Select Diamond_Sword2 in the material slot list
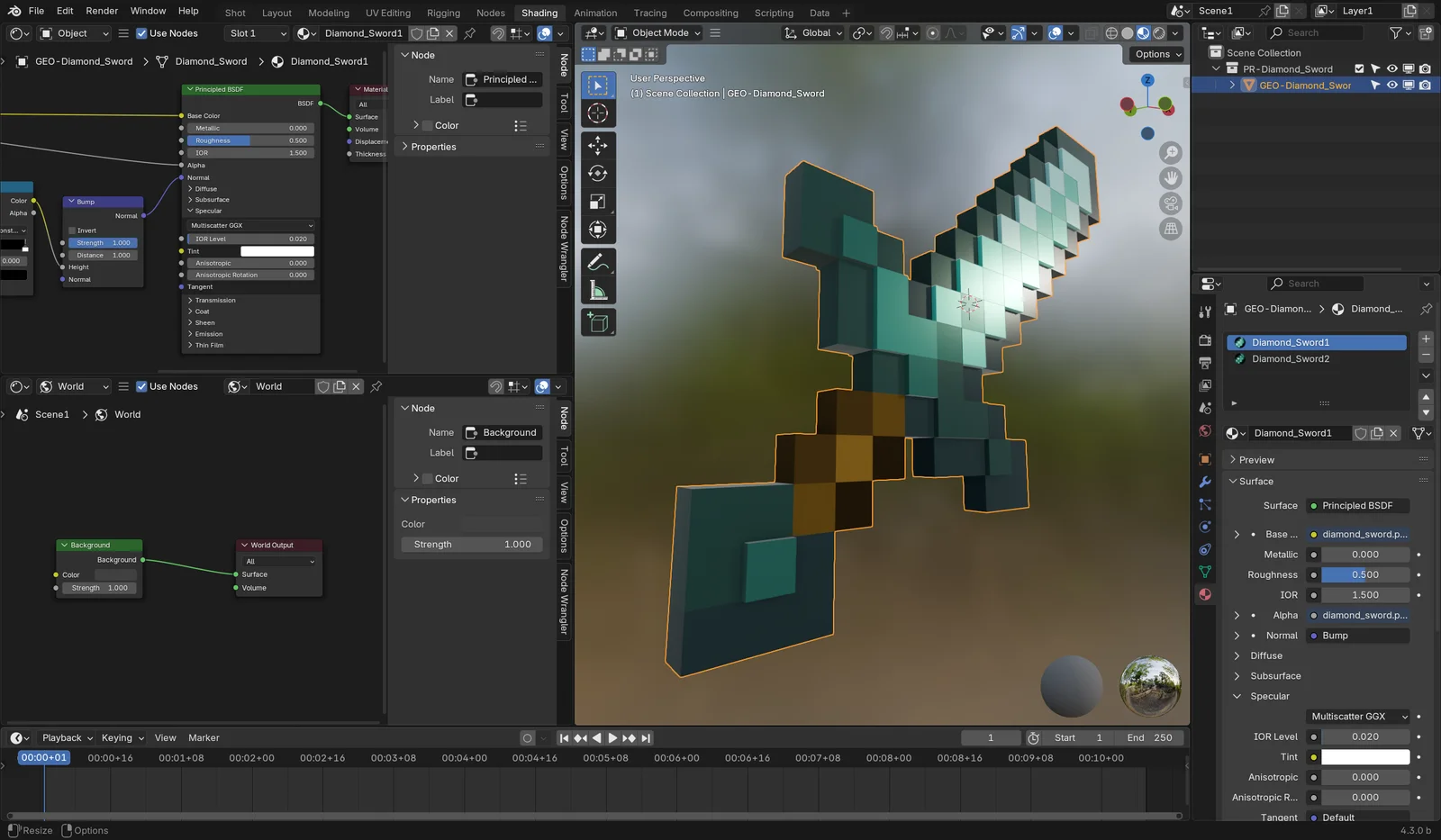 pyautogui.click(x=1291, y=358)
